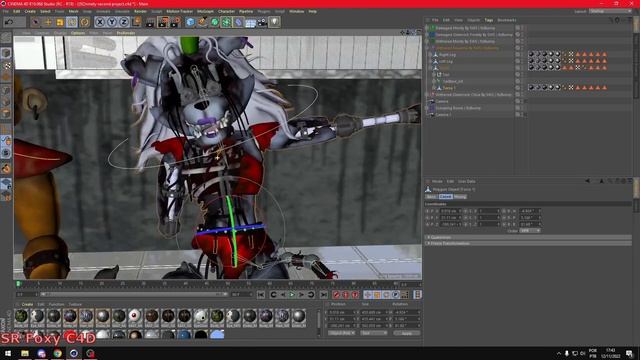This screenshot has height=360, width=640.
Task: Play the animation forward
Action: [292, 295]
